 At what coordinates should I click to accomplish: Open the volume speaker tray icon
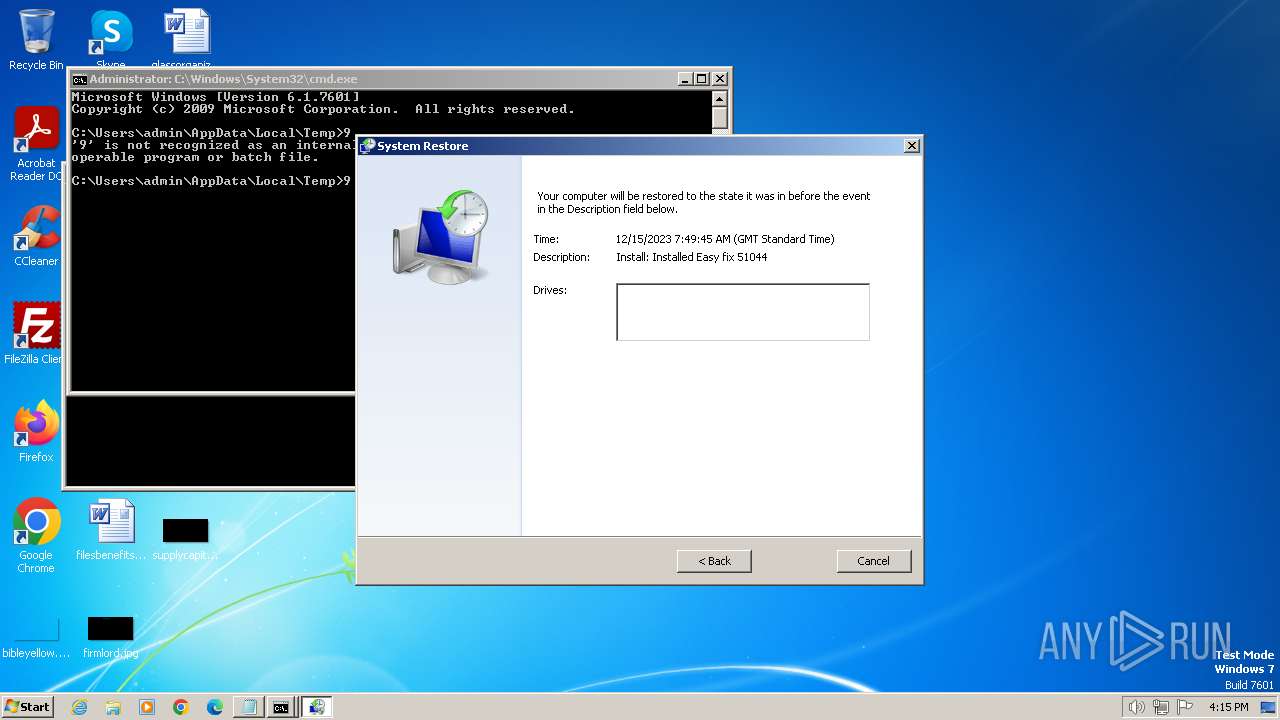coord(1136,707)
